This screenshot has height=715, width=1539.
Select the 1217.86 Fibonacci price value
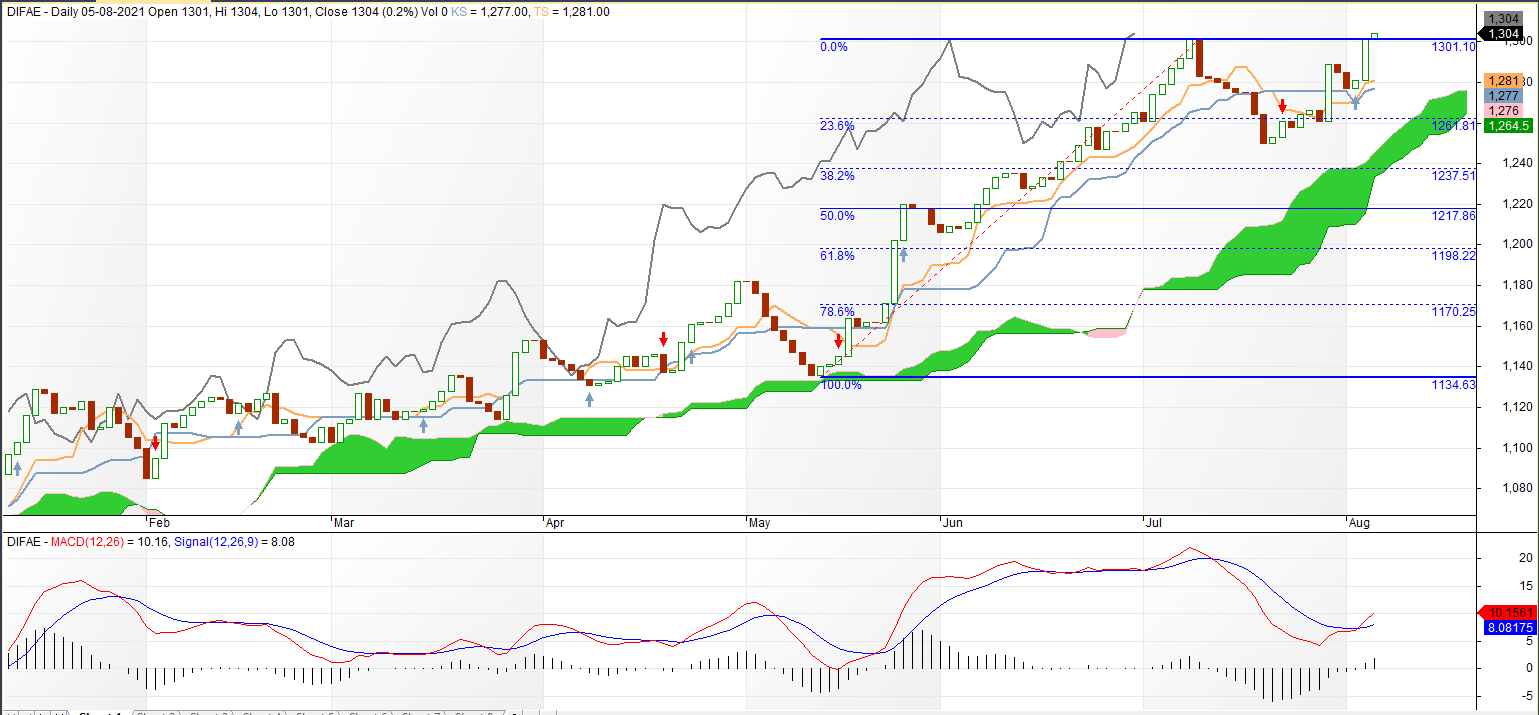point(1454,215)
